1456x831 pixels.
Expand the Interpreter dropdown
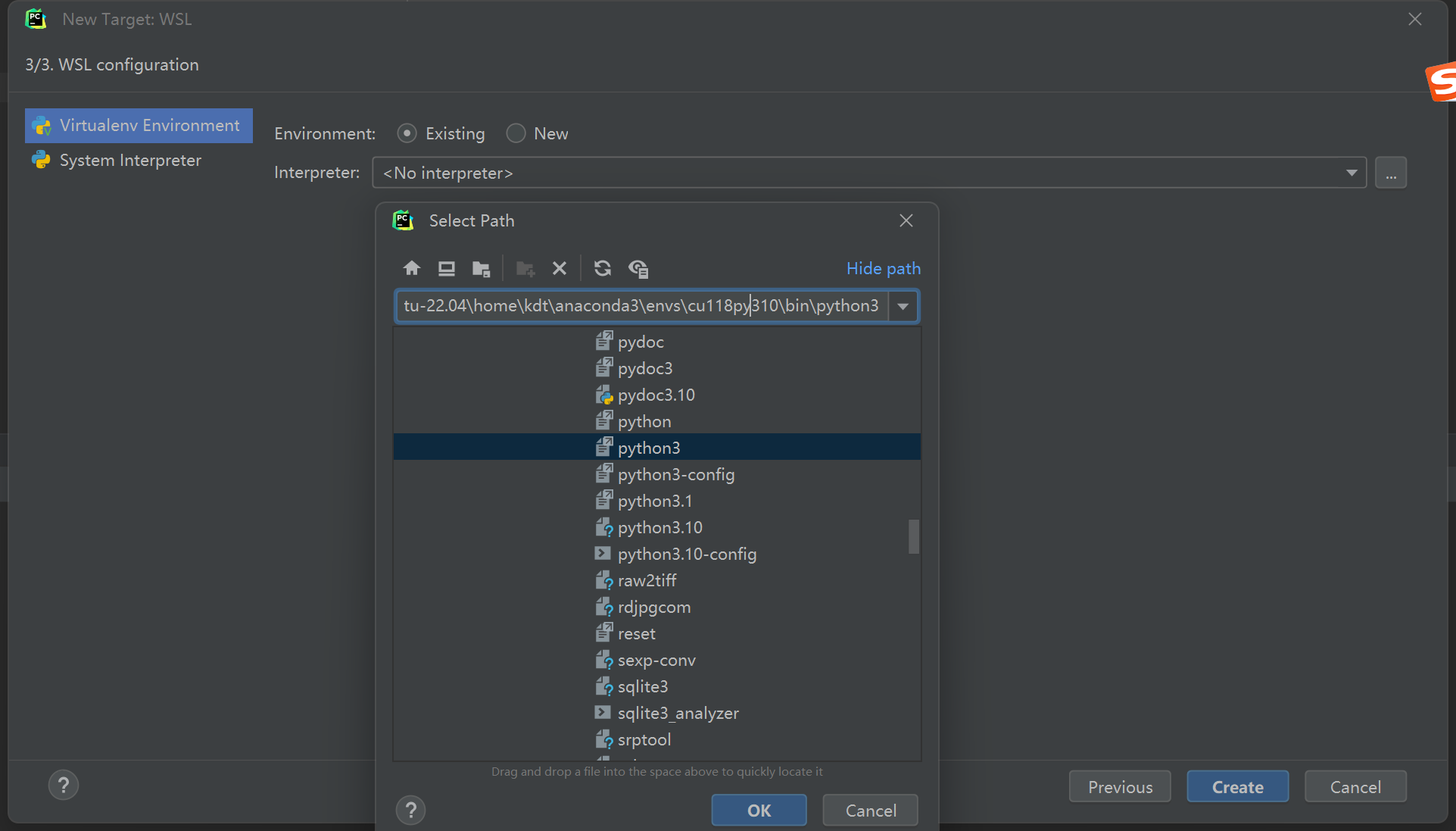1352,173
